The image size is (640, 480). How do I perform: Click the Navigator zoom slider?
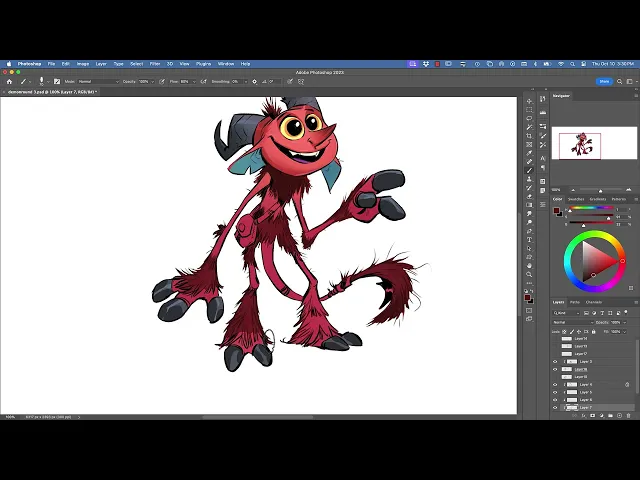click(600, 190)
